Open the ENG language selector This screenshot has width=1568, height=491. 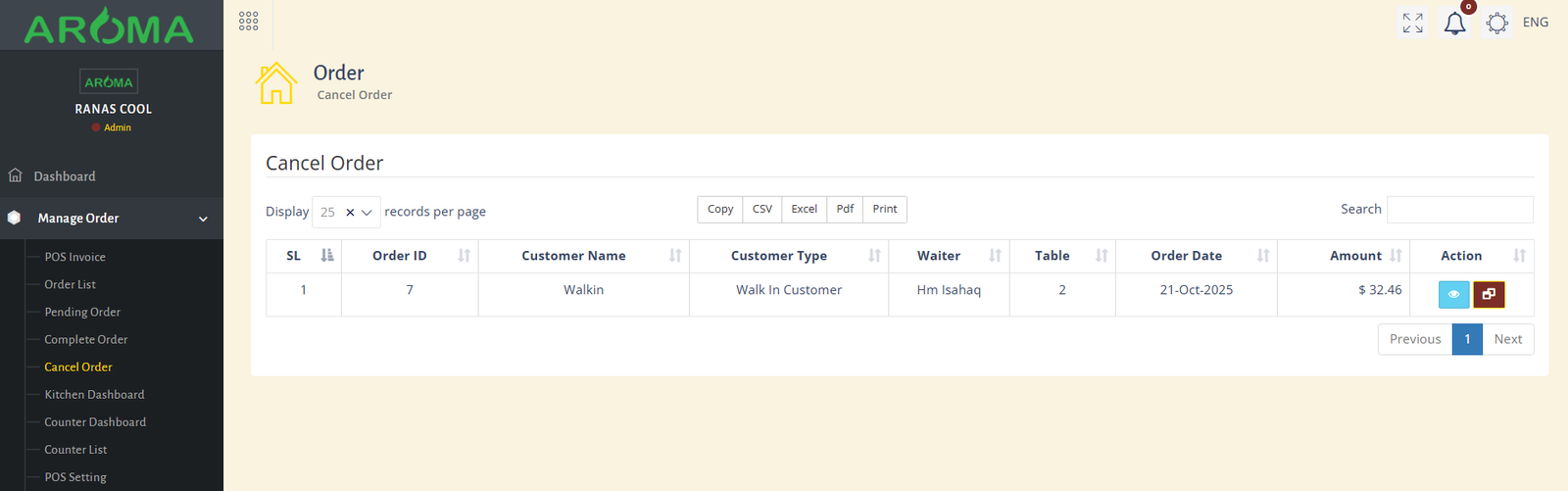coord(1536,23)
